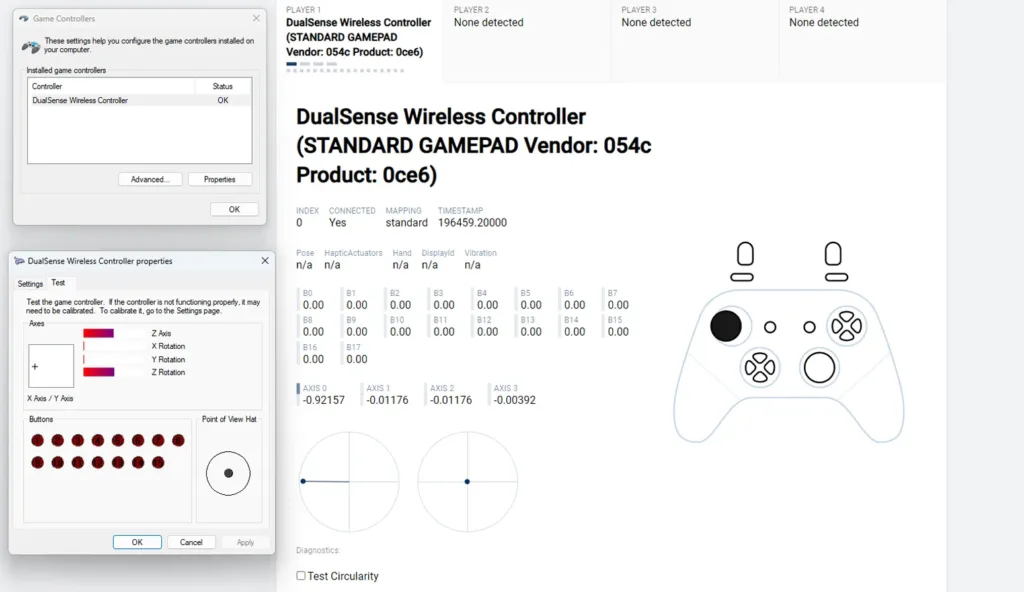Click button indicator 1 in the Buttons panel

tap(37, 440)
